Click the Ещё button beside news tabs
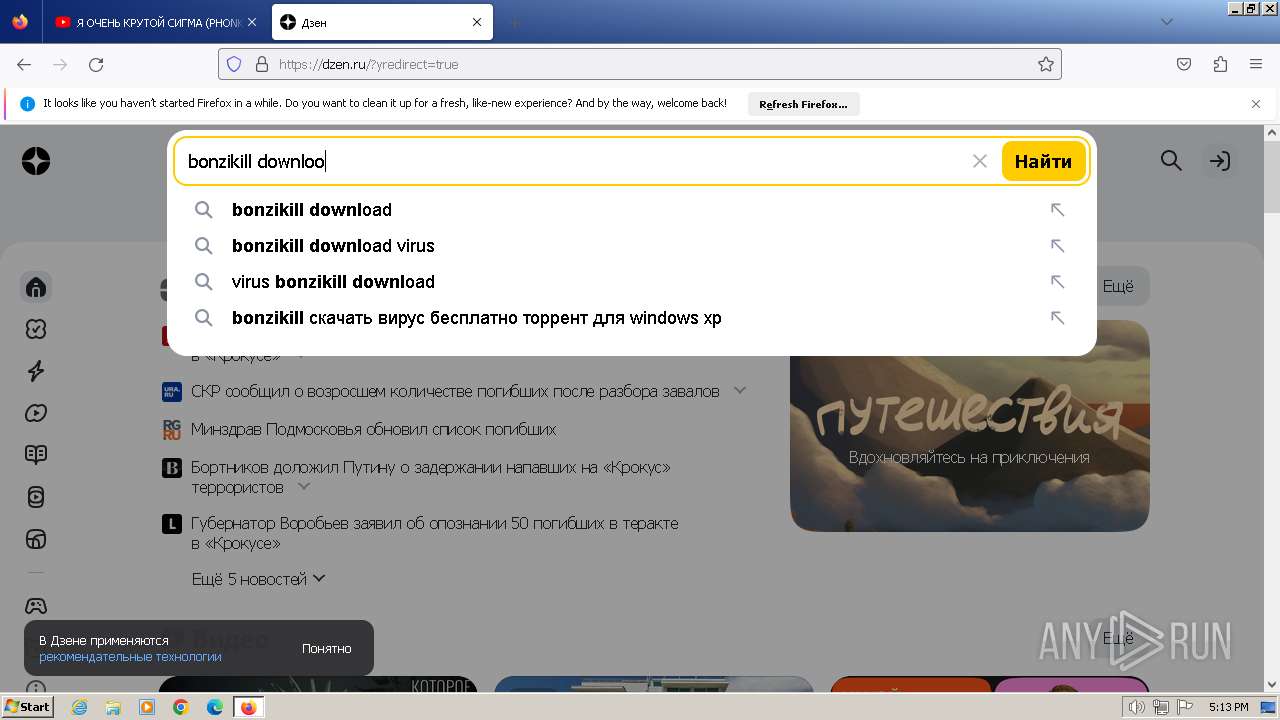The image size is (1280, 720). click(x=1118, y=287)
